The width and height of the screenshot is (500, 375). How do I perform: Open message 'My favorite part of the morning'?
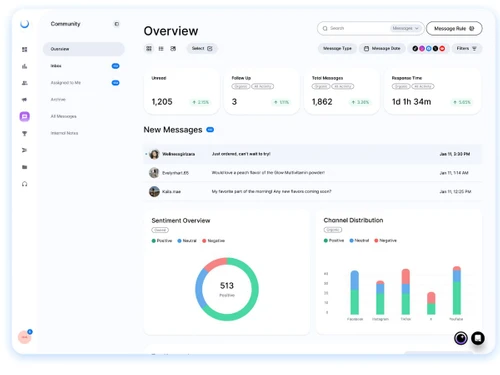click(313, 192)
